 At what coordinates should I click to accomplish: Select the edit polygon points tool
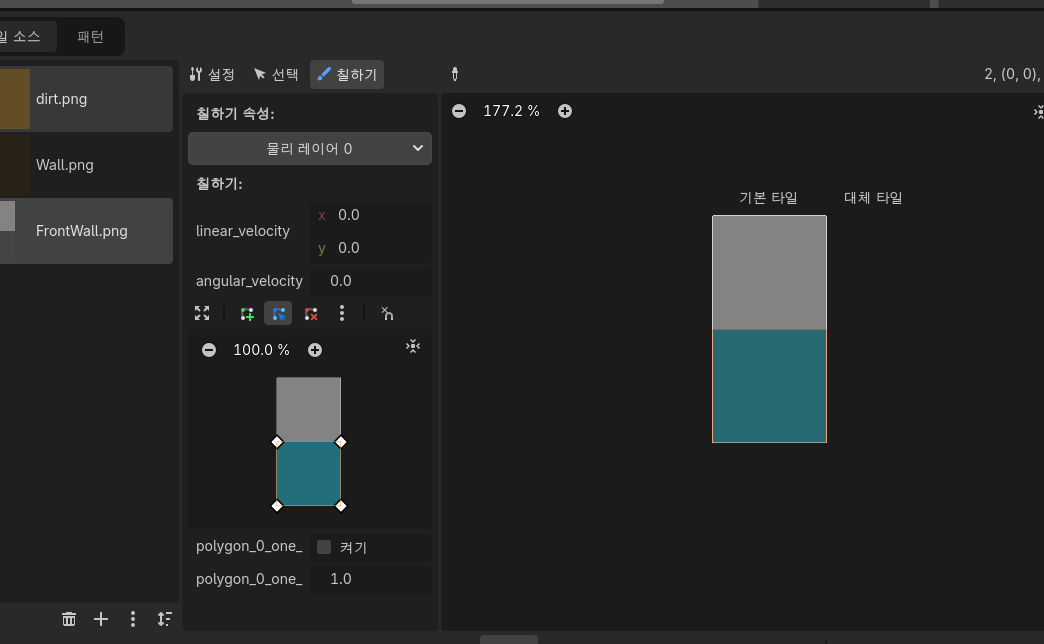coord(278,314)
